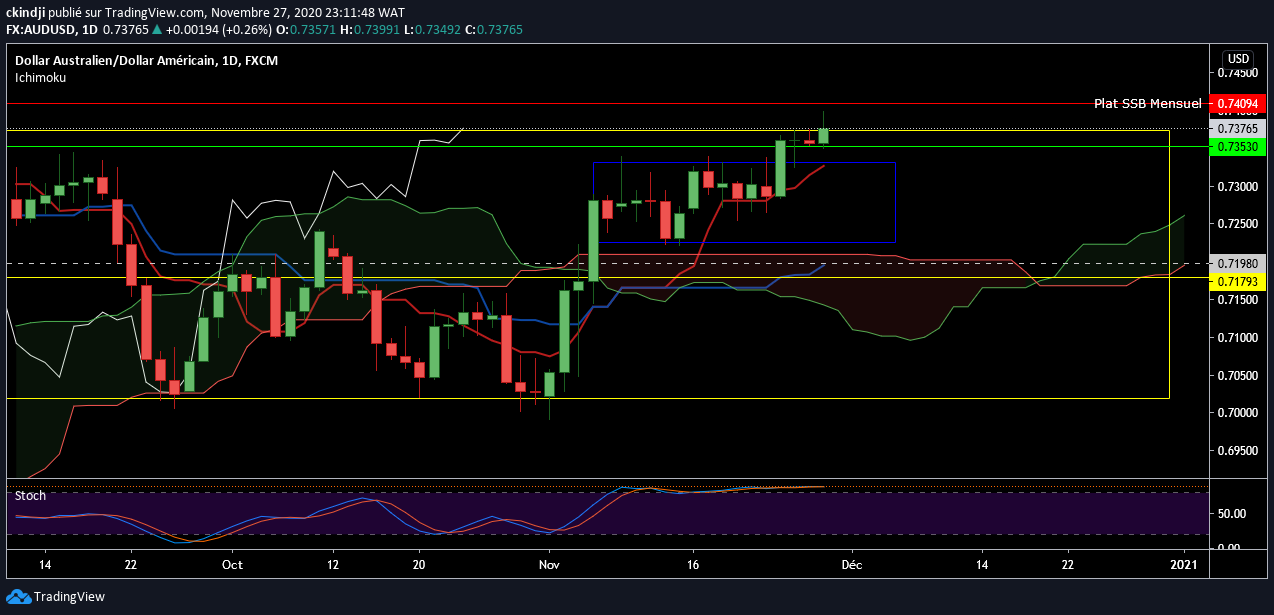Click the TradingView wordmark at bottom left
Screen dimensions: 1274x615
click(x=69, y=597)
